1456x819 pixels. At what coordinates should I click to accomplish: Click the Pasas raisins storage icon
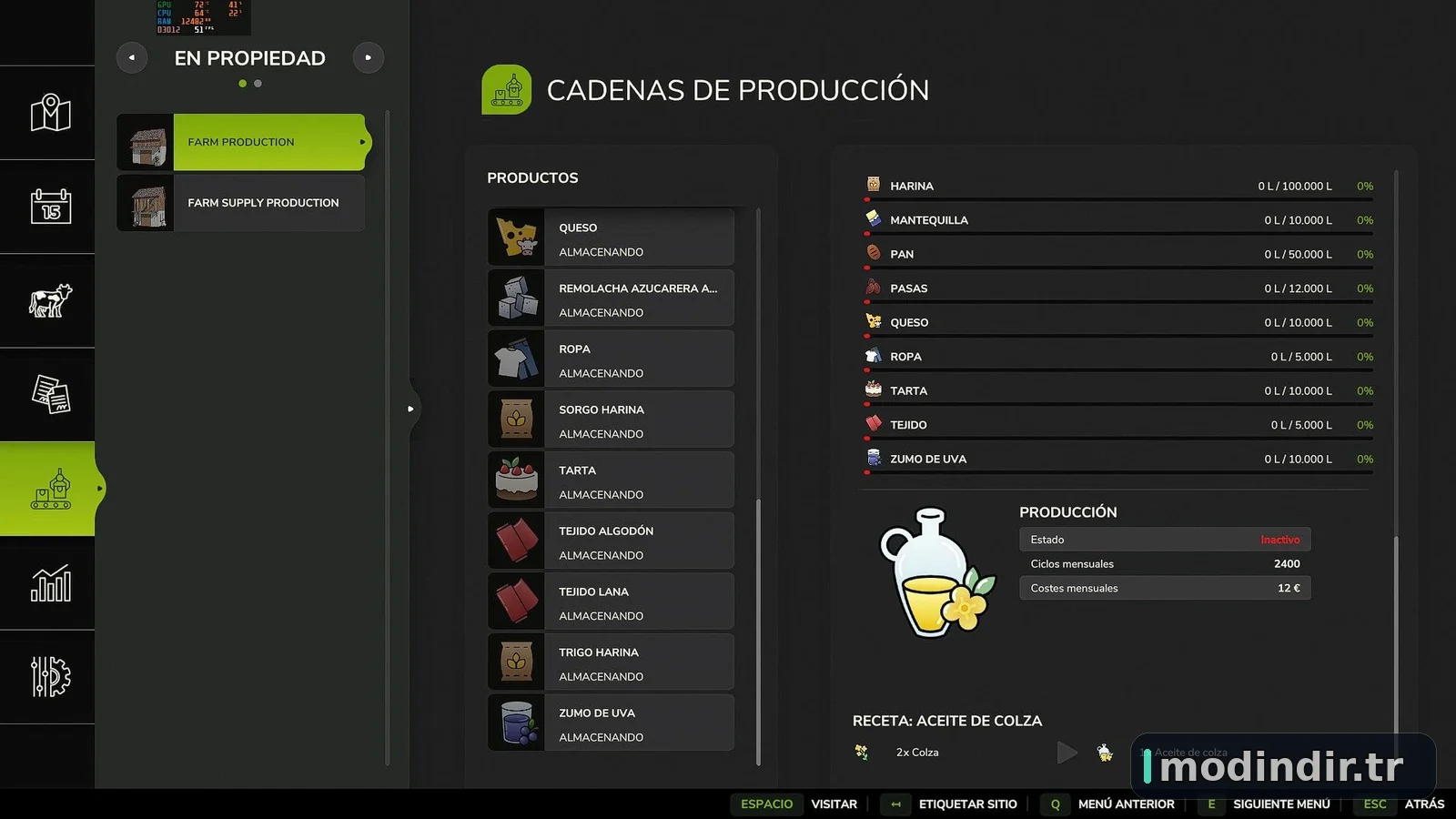(x=874, y=287)
